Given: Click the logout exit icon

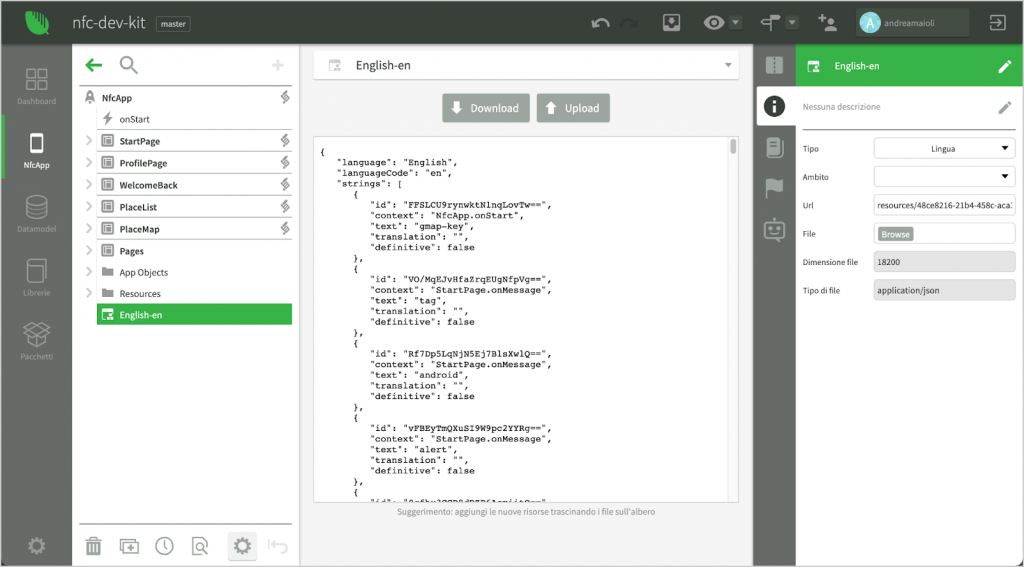Looking at the screenshot, I should [997, 23].
